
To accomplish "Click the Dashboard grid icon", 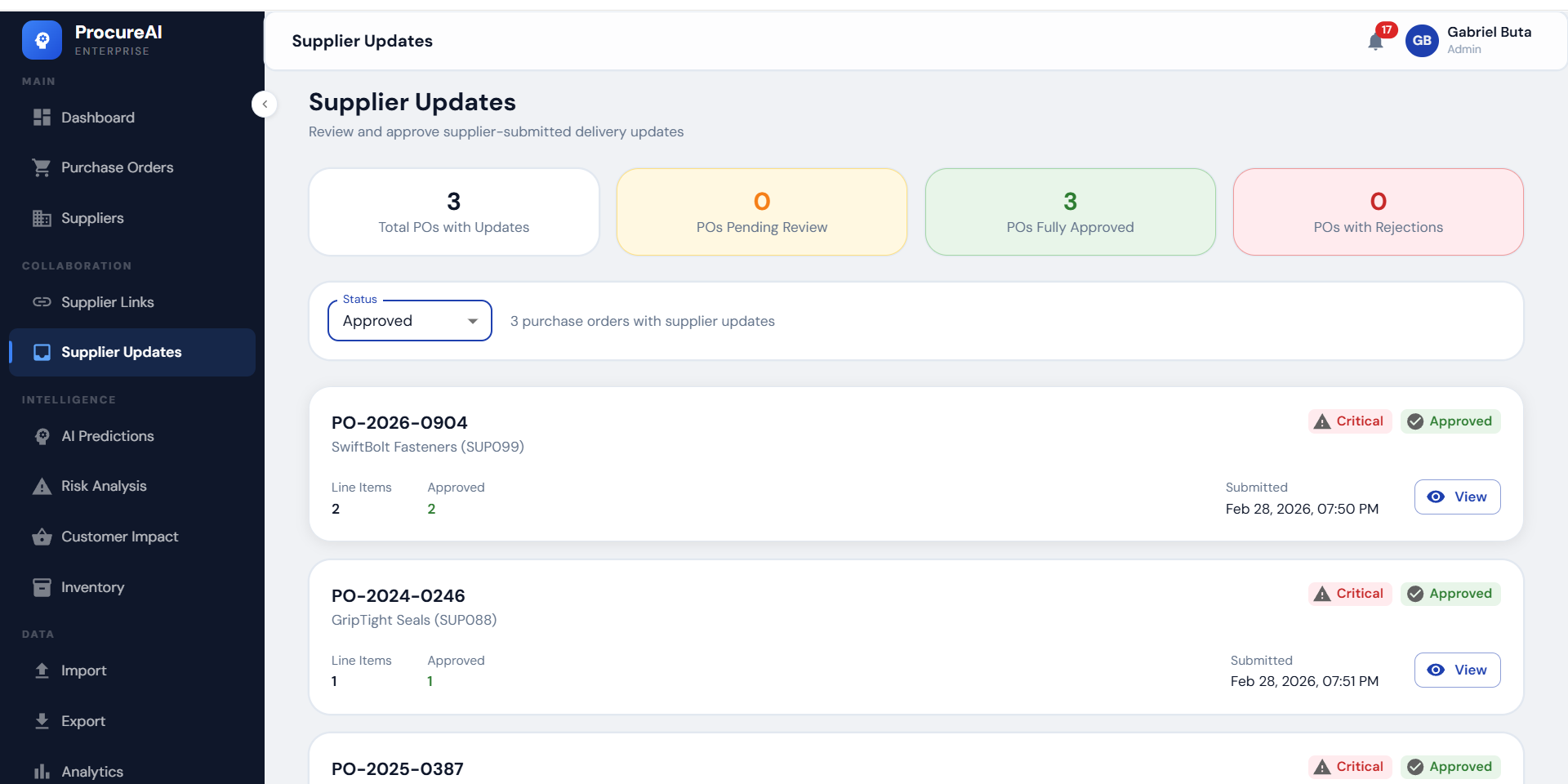I will tap(42, 118).
